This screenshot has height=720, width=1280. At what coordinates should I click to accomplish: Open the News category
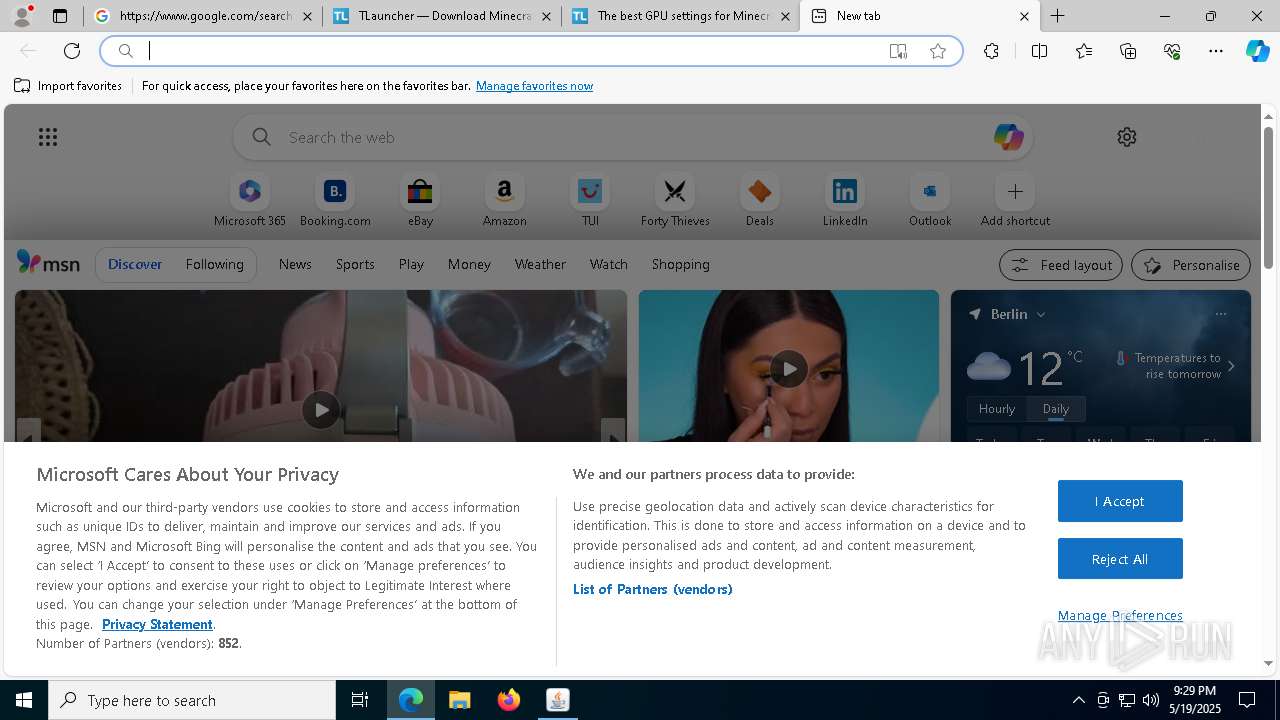click(x=295, y=264)
